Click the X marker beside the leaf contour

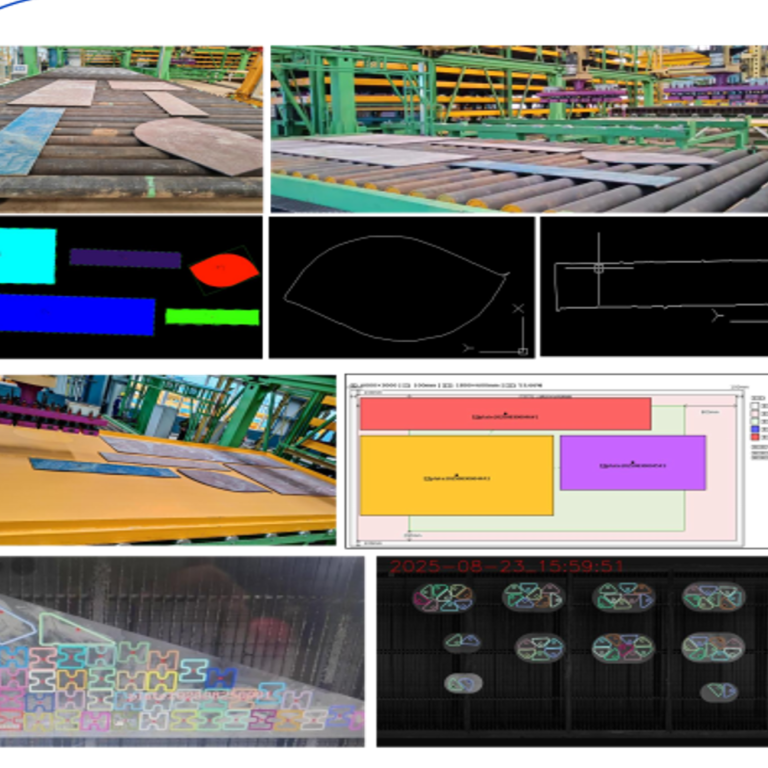pos(518,308)
